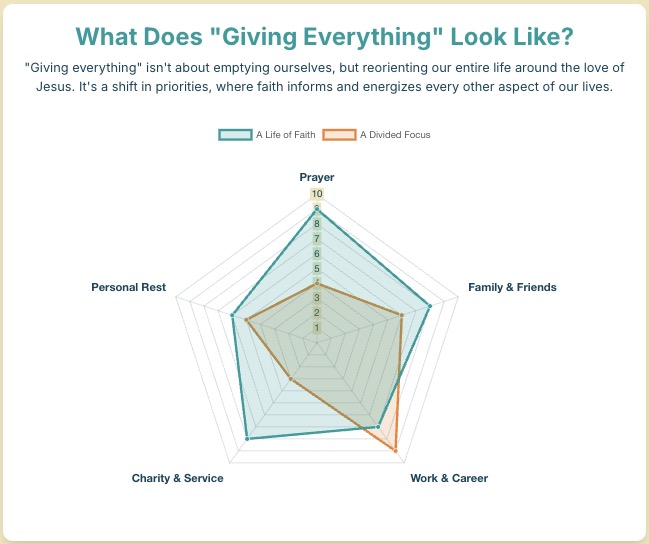Select the teal Charity & Service data point
This screenshot has height=544, width=649.
pos(247,439)
